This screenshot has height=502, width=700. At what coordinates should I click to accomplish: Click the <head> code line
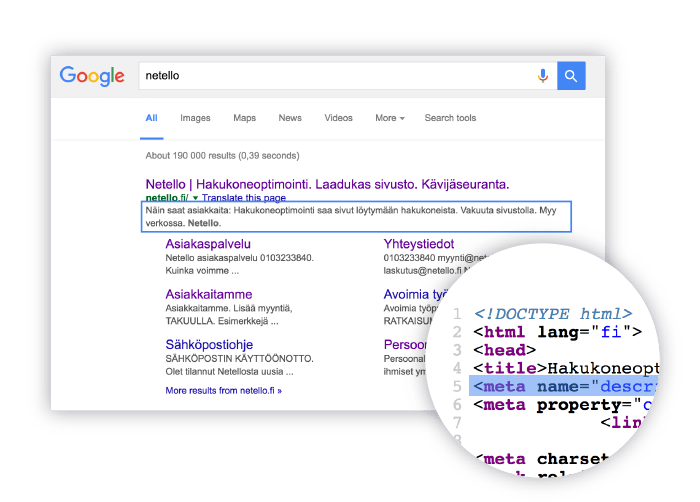[x=504, y=350]
